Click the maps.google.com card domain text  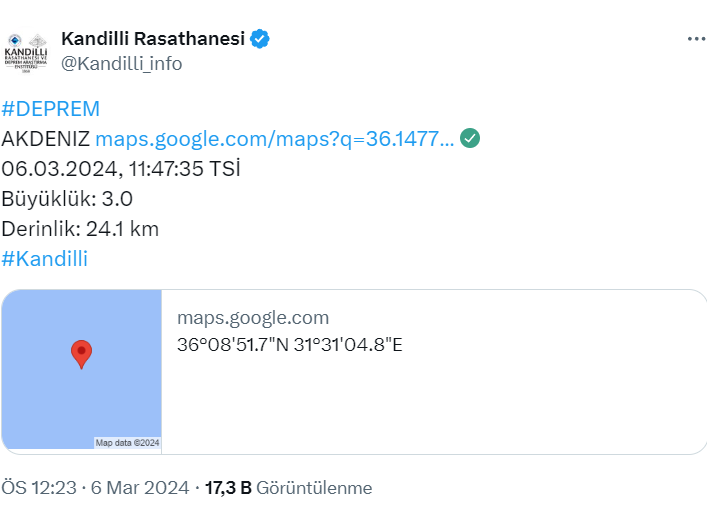(253, 318)
